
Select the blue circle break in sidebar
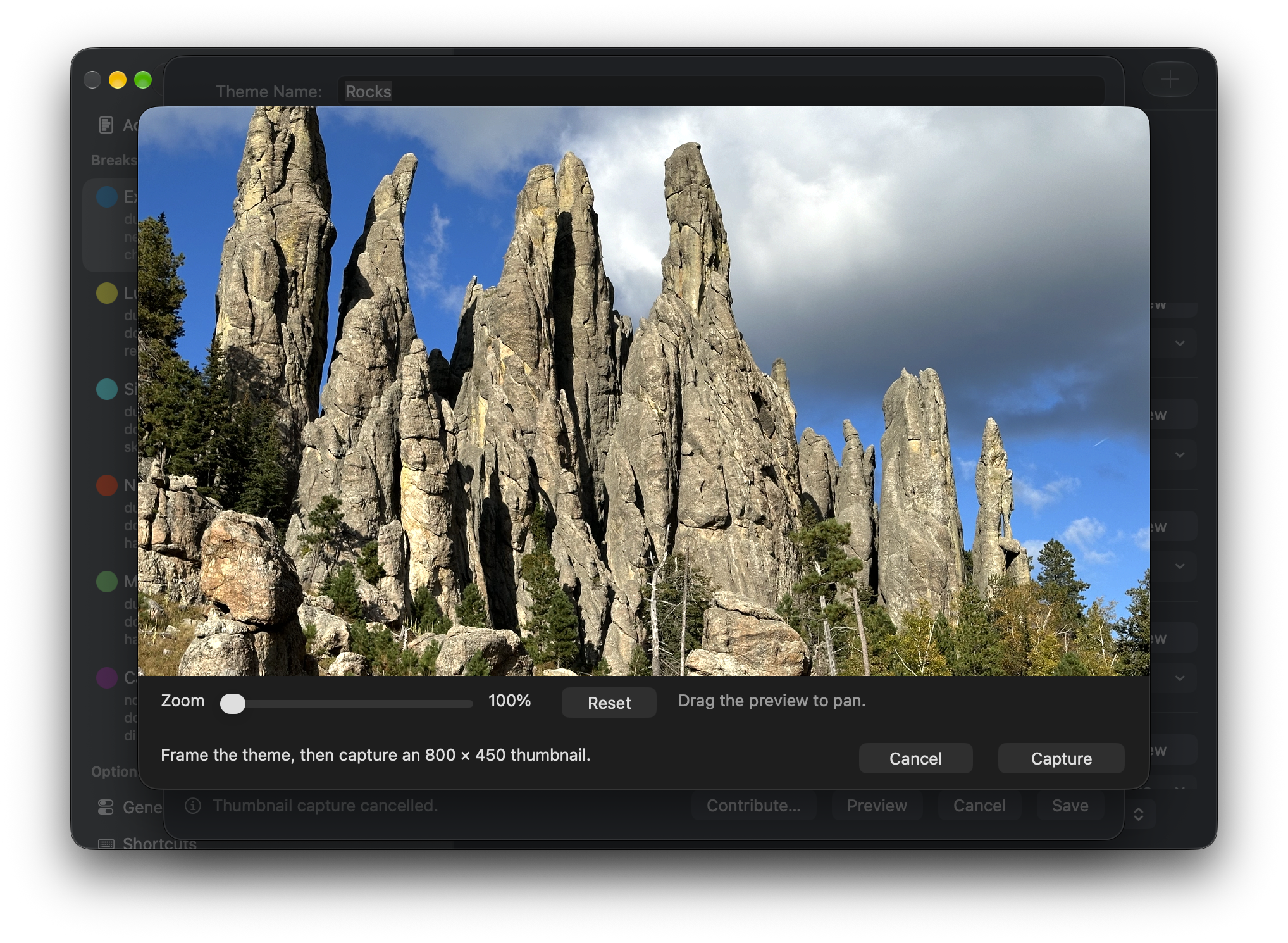107,197
